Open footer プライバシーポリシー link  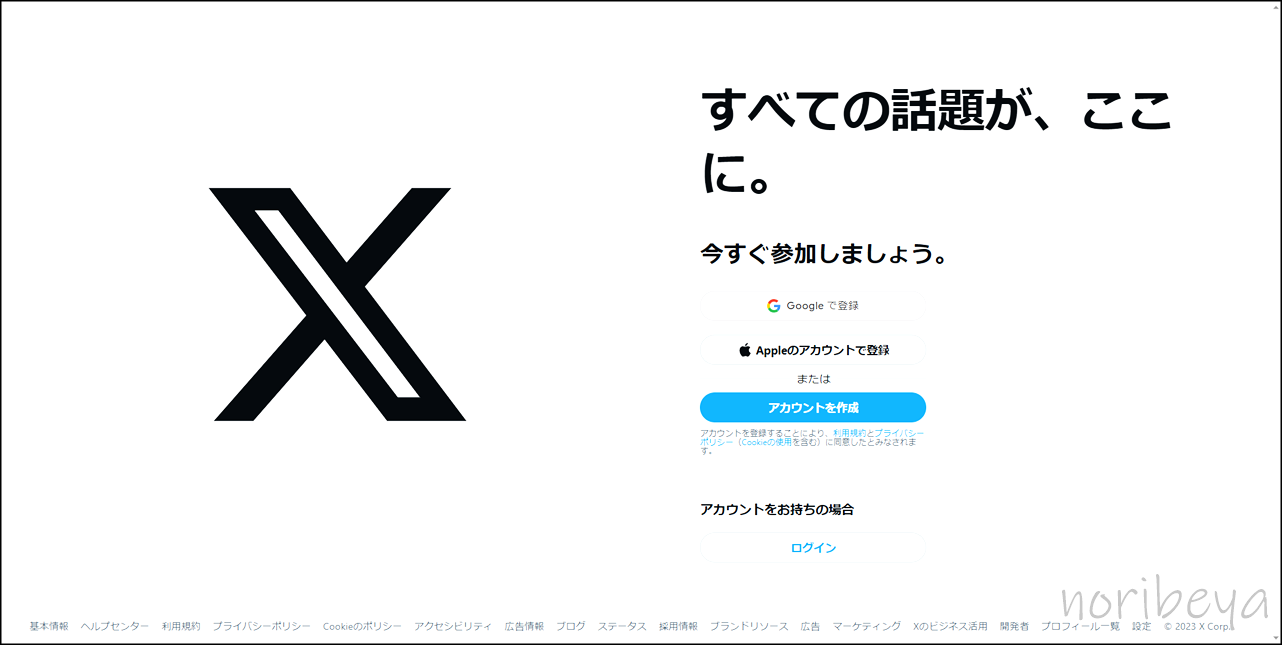[x=261, y=626]
